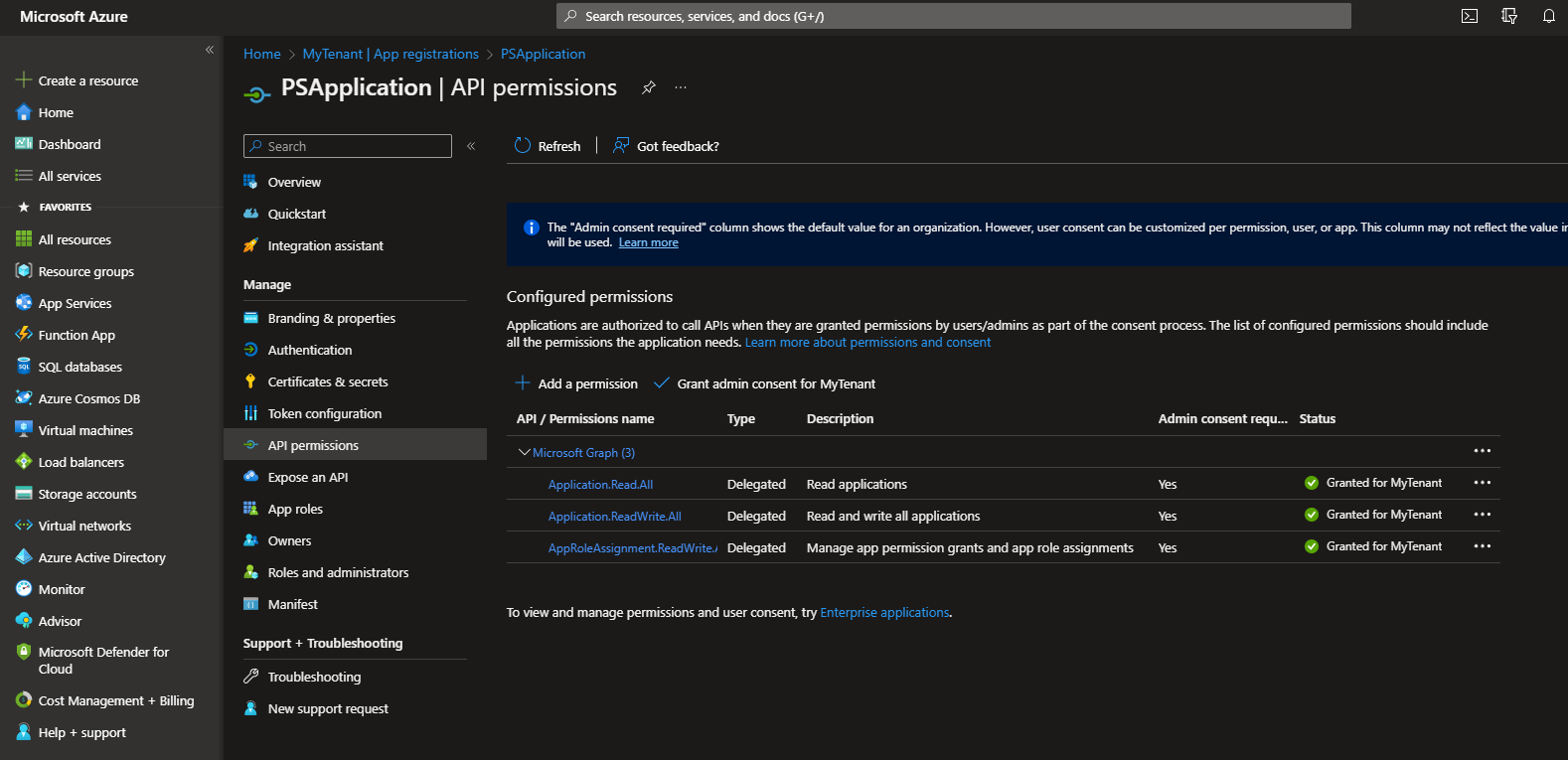Viewport: 1568px width, 760px height.
Task: Click the All resources grid icon
Action: coord(24,239)
